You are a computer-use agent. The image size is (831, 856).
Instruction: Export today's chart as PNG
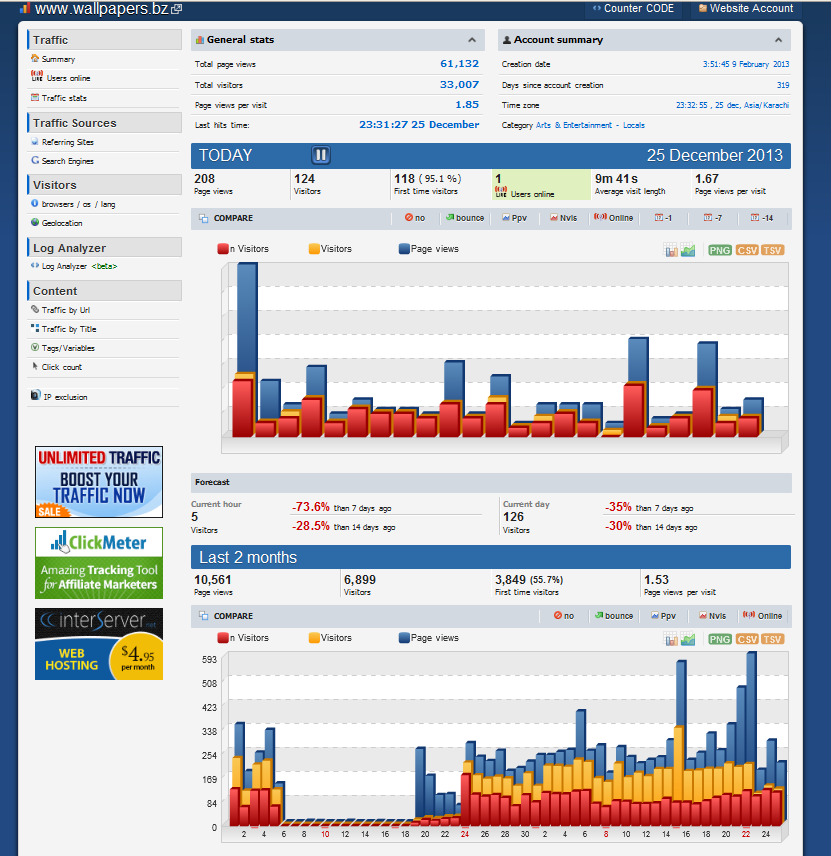[x=720, y=250]
